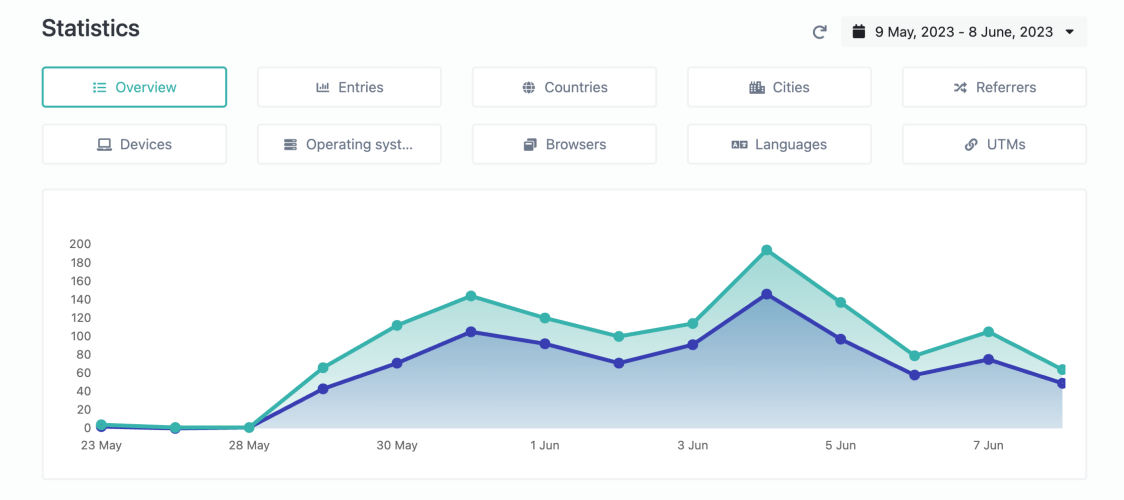Expand the date range dropdown arrow

[x=1070, y=32]
